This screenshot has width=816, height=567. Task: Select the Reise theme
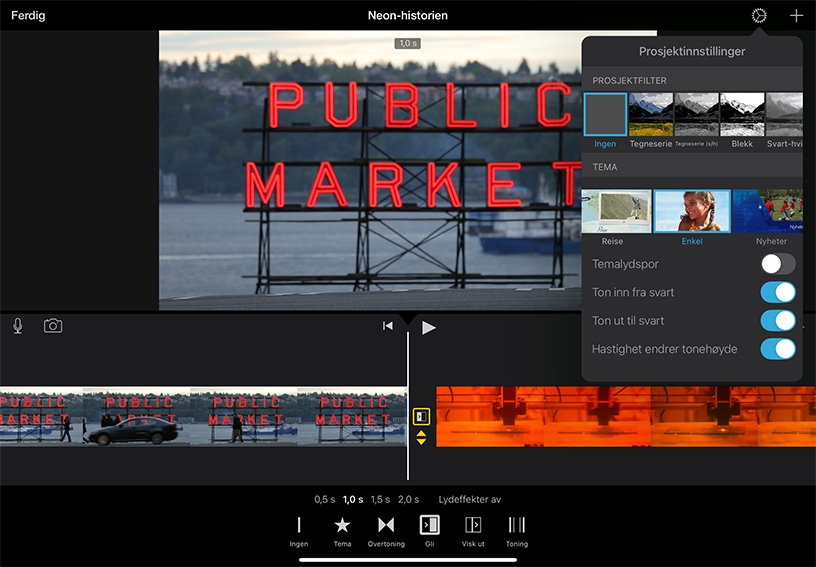click(x=616, y=211)
